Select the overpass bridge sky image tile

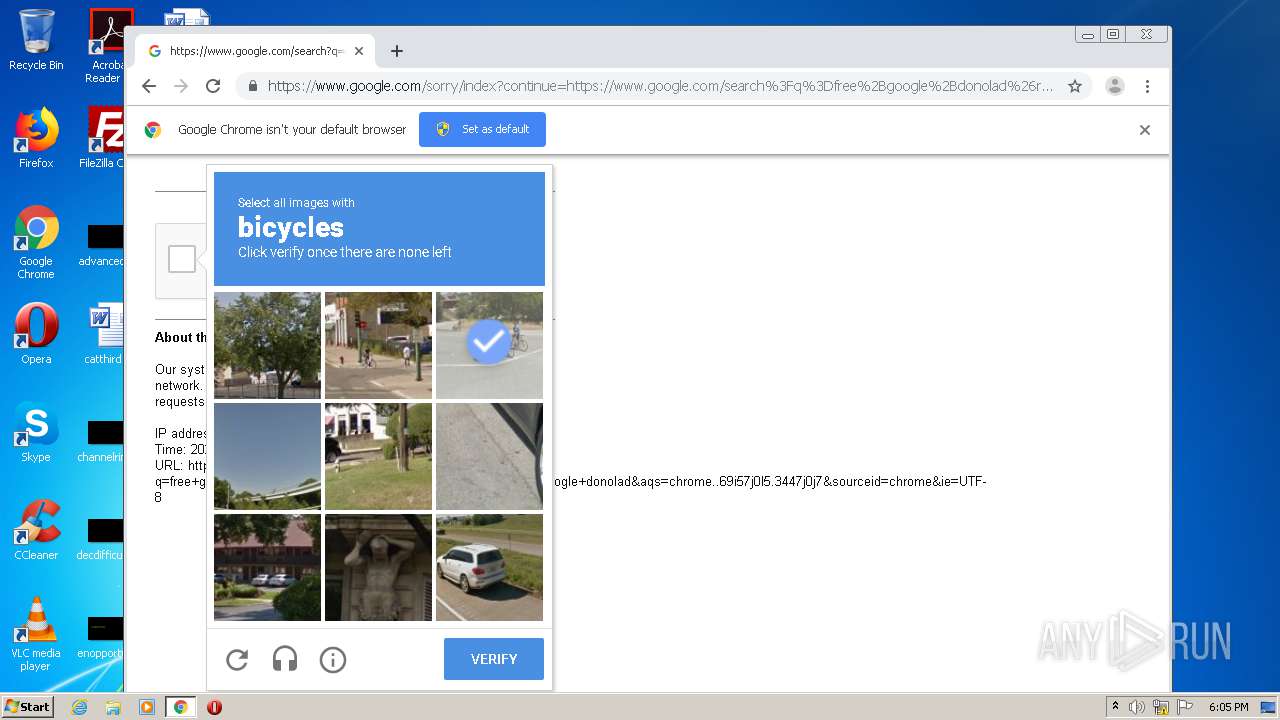pyautogui.click(x=267, y=456)
